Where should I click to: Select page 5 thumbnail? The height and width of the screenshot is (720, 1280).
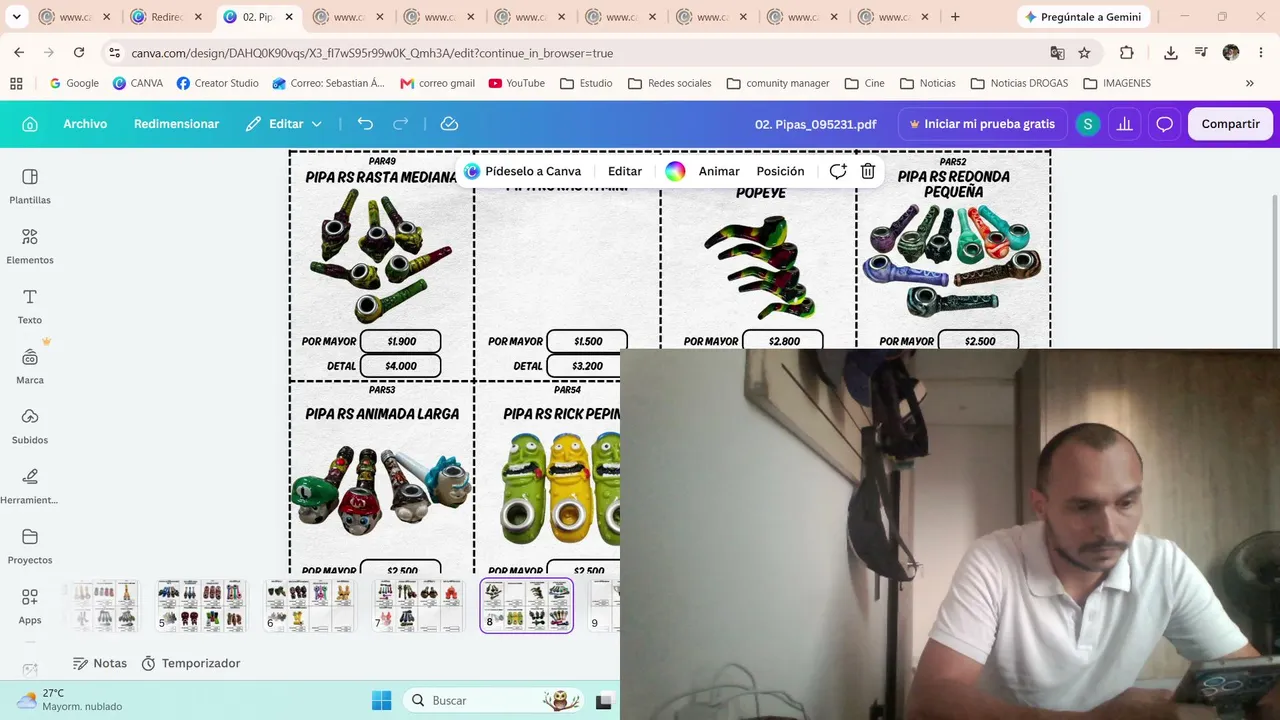(x=201, y=606)
